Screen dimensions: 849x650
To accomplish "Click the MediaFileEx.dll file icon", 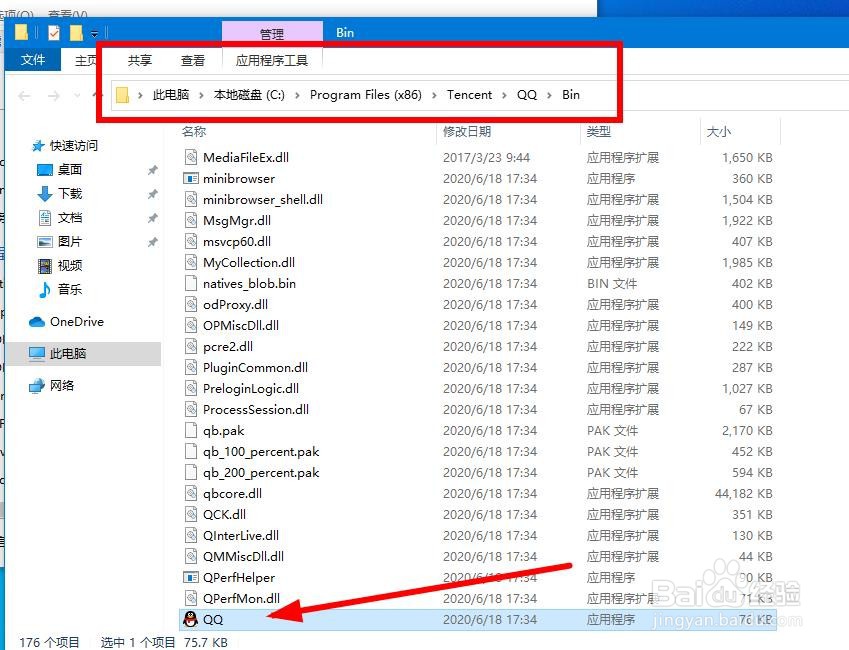I will pyautogui.click(x=191, y=158).
